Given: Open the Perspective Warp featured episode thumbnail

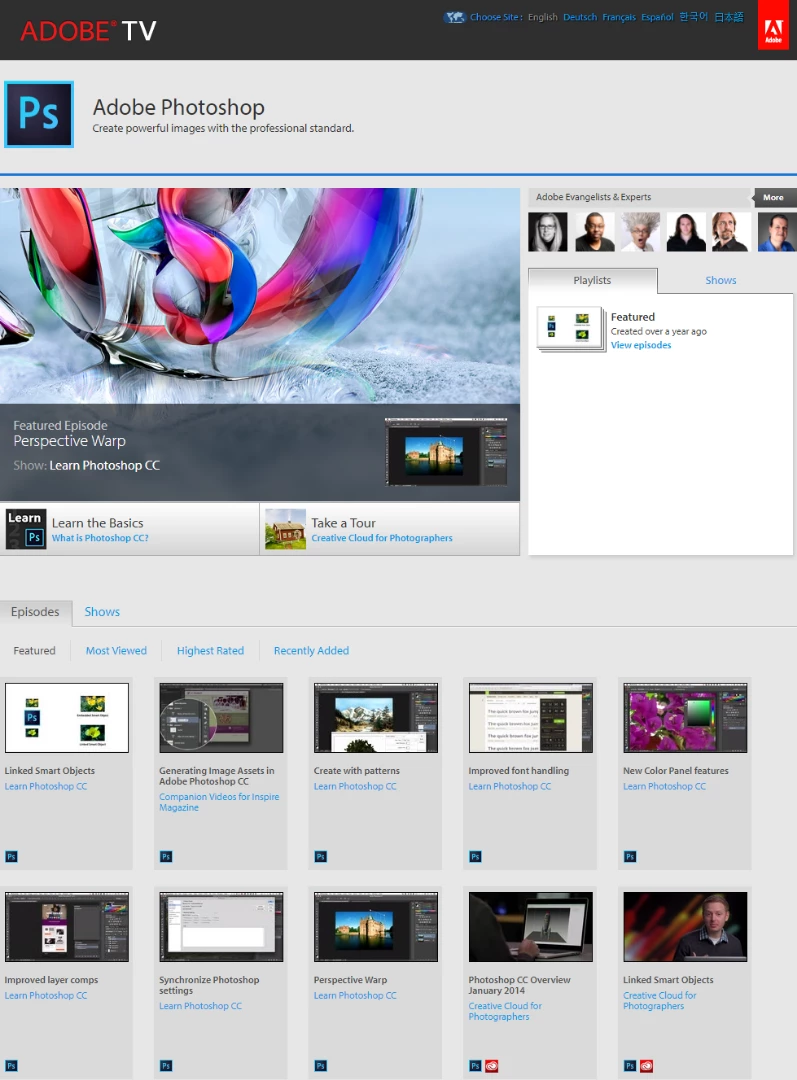Looking at the screenshot, I should click(446, 451).
